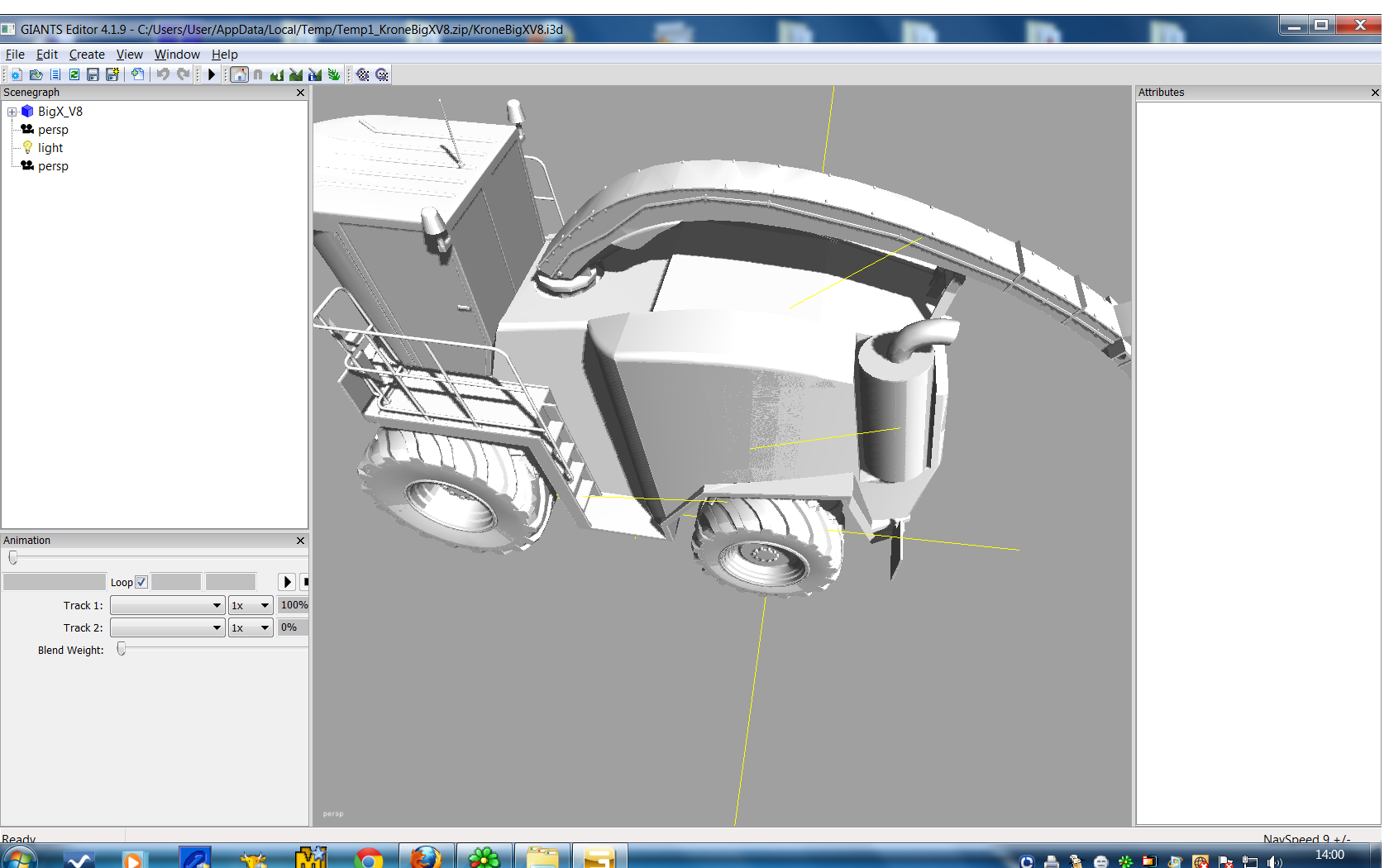The width and height of the screenshot is (1389, 868).
Task: Click the Undo arrow icon
Action: tap(163, 74)
